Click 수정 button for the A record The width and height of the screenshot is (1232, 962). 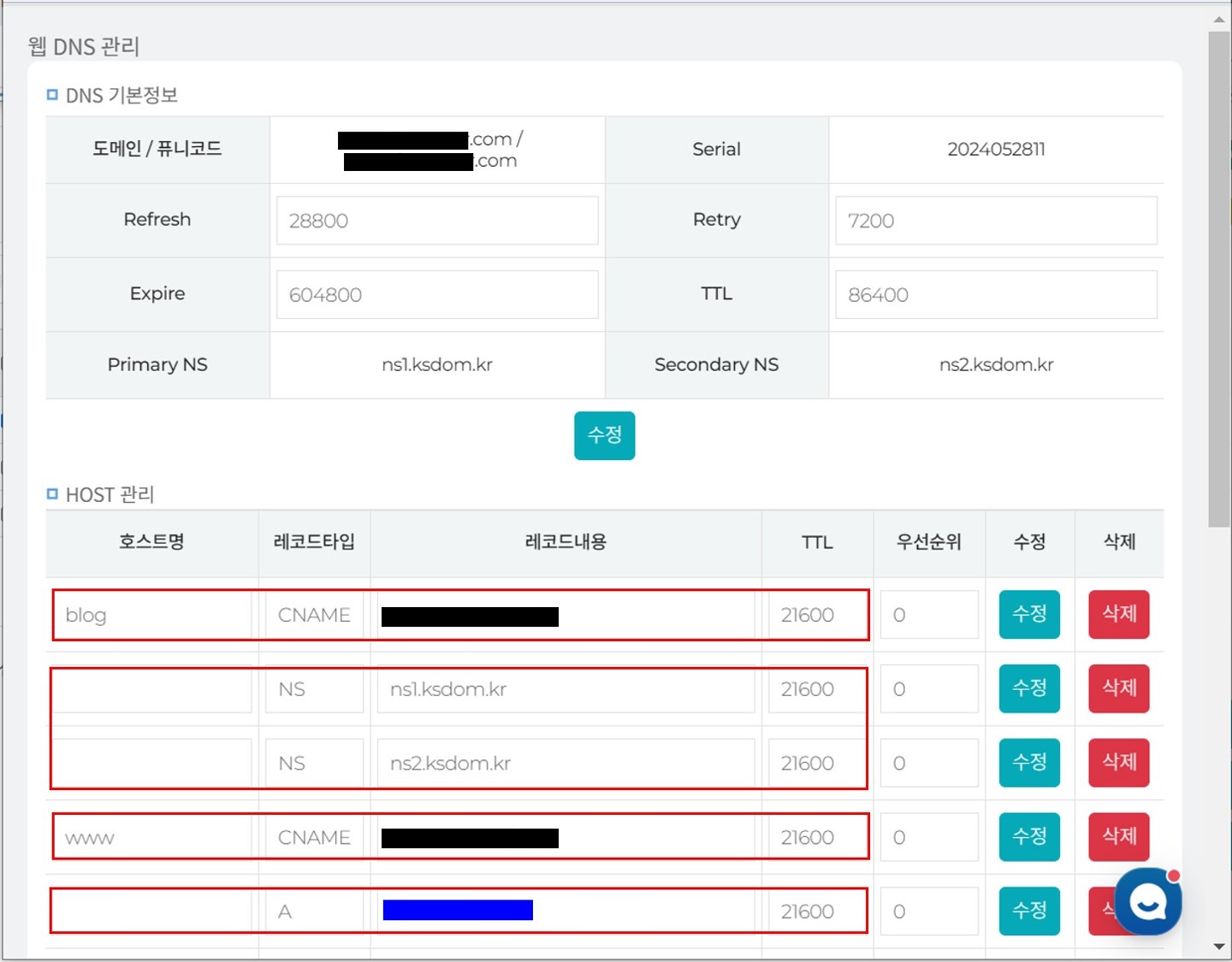click(1029, 911)
